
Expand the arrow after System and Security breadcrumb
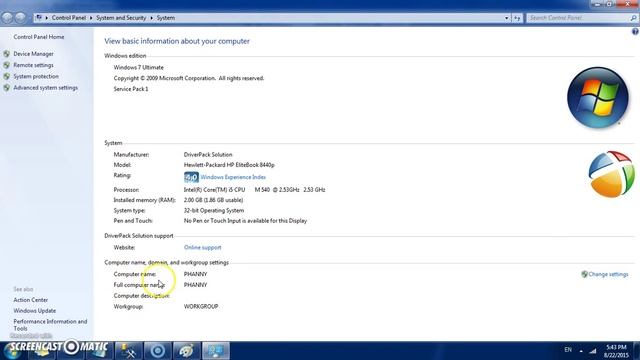coord(151,18)
